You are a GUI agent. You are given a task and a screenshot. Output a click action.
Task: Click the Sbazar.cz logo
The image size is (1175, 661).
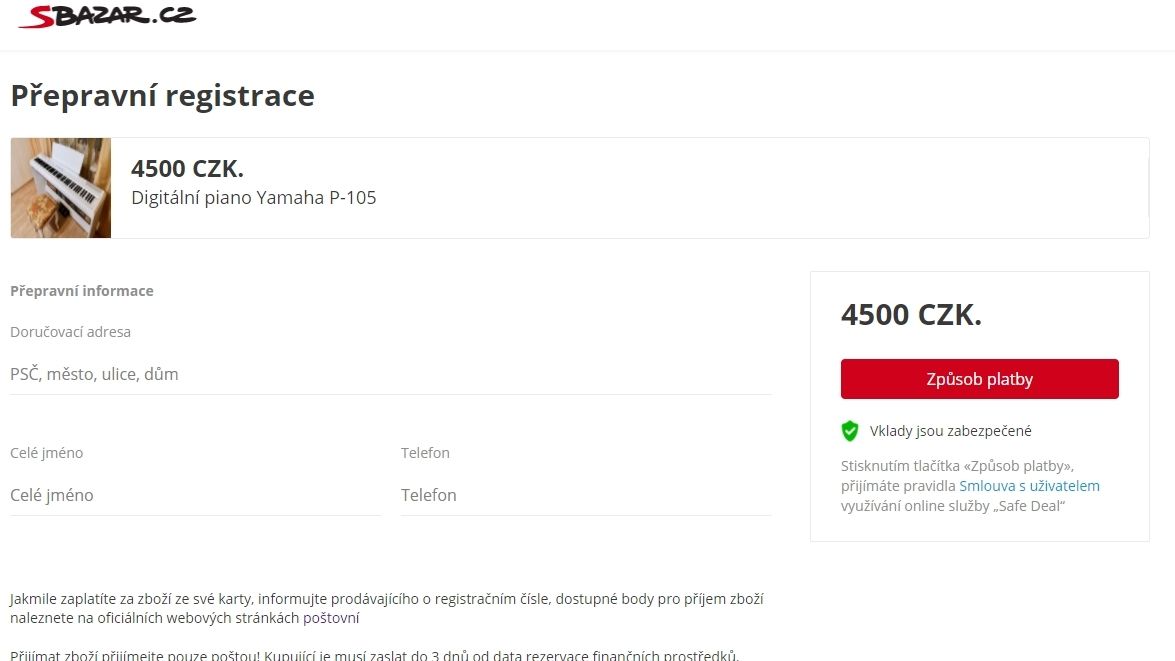[107, 16]
